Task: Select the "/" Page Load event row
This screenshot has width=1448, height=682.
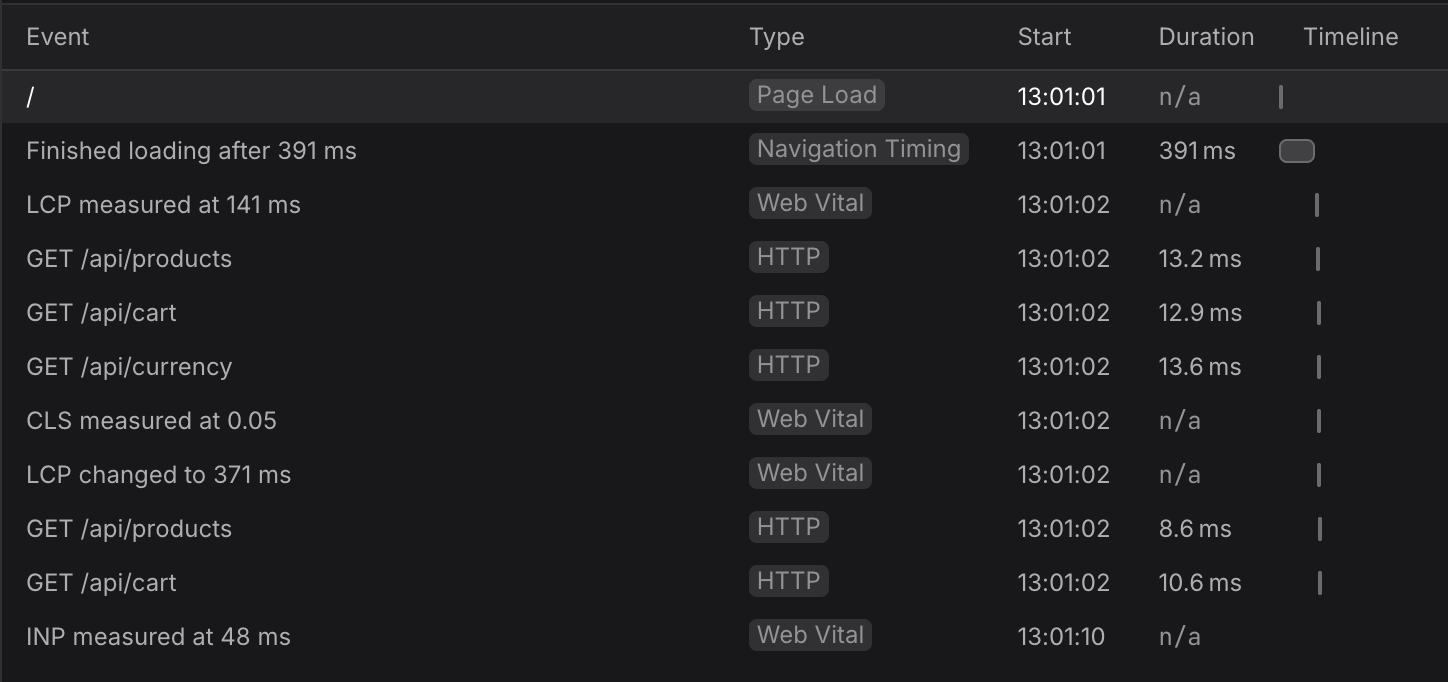Action: pos(724,96)
